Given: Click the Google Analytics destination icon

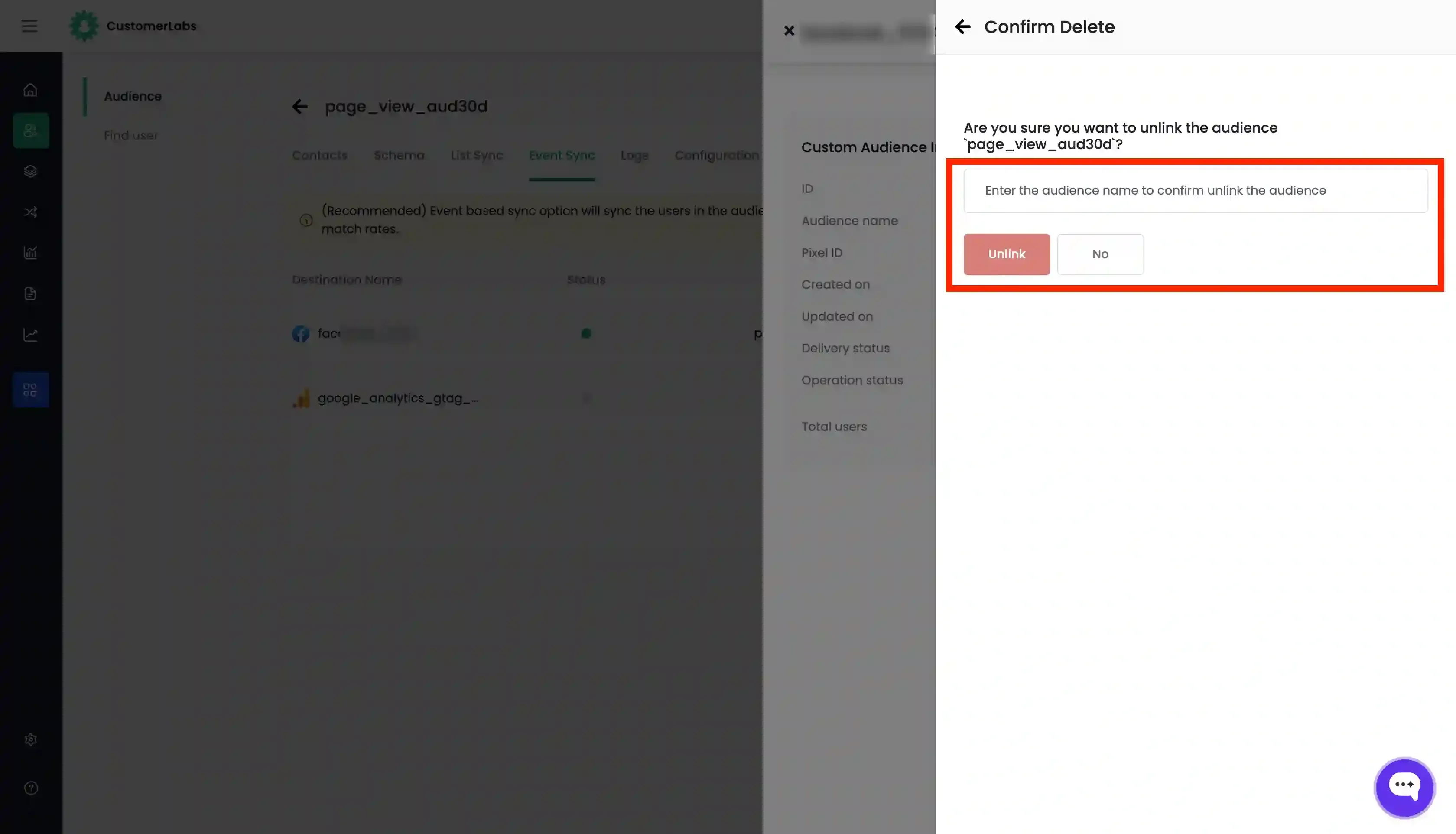Looking at the screenshot, I should (301, 398).
